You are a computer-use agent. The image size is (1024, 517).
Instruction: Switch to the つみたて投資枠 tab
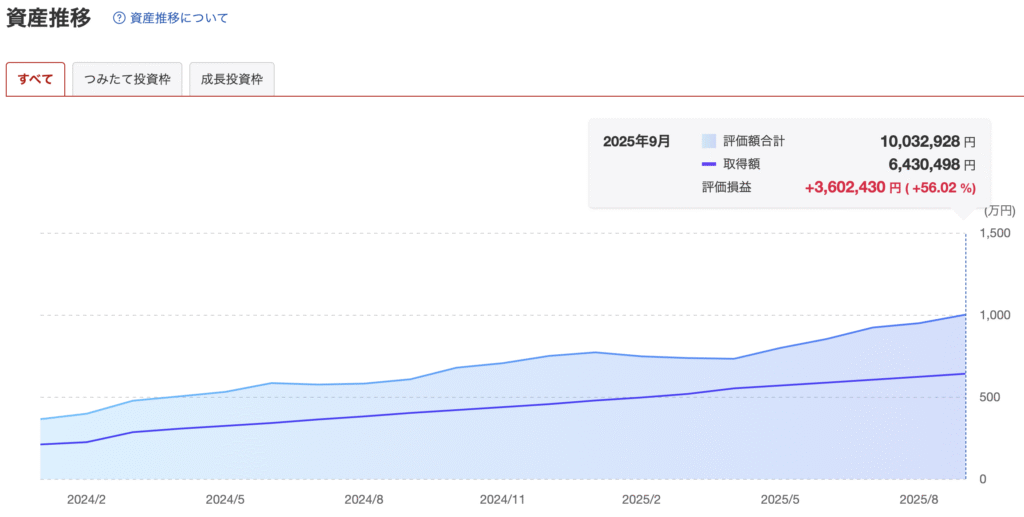click(127, 79)
